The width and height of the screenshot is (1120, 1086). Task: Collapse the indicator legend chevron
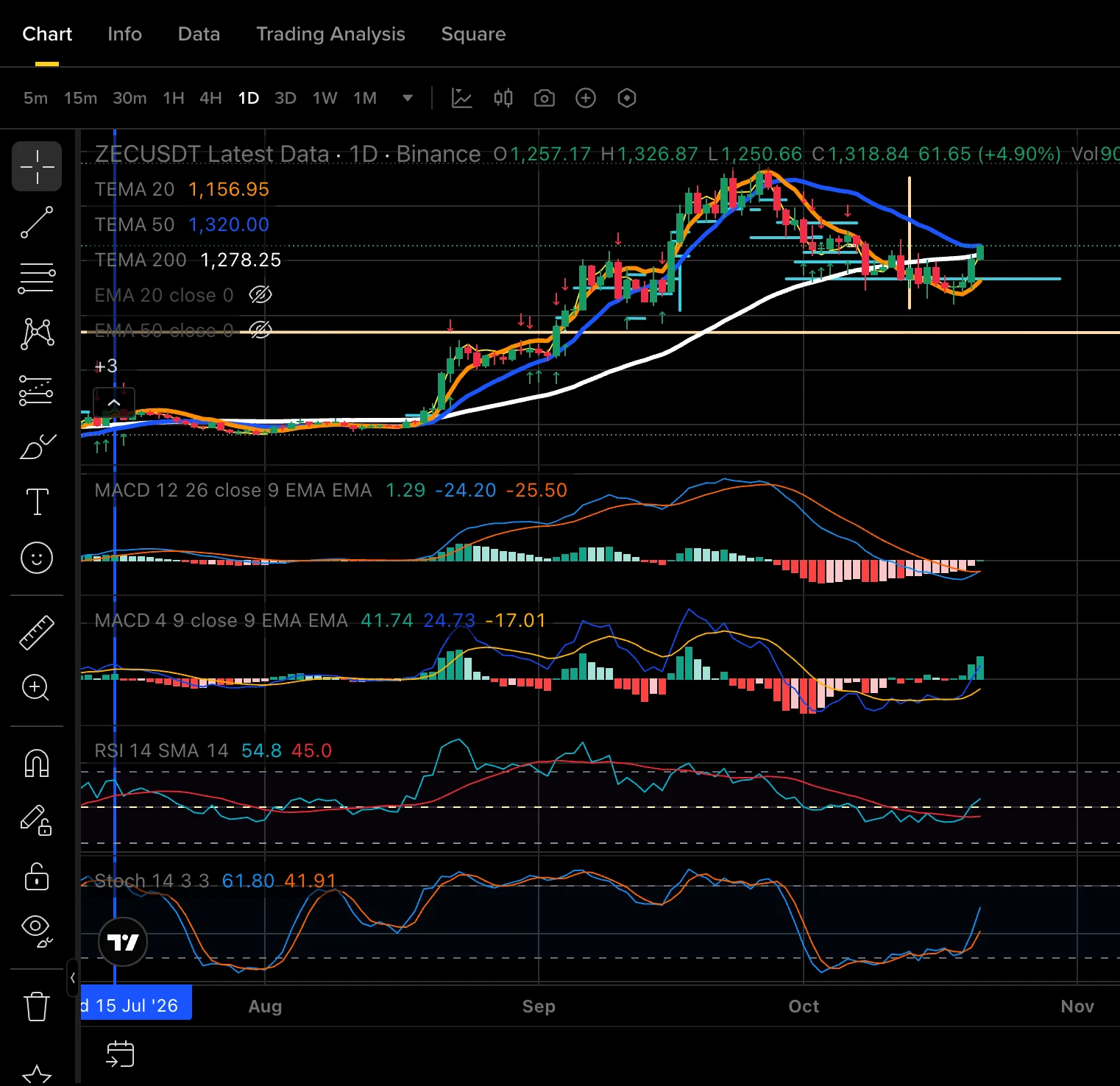[x=114, y=402]
